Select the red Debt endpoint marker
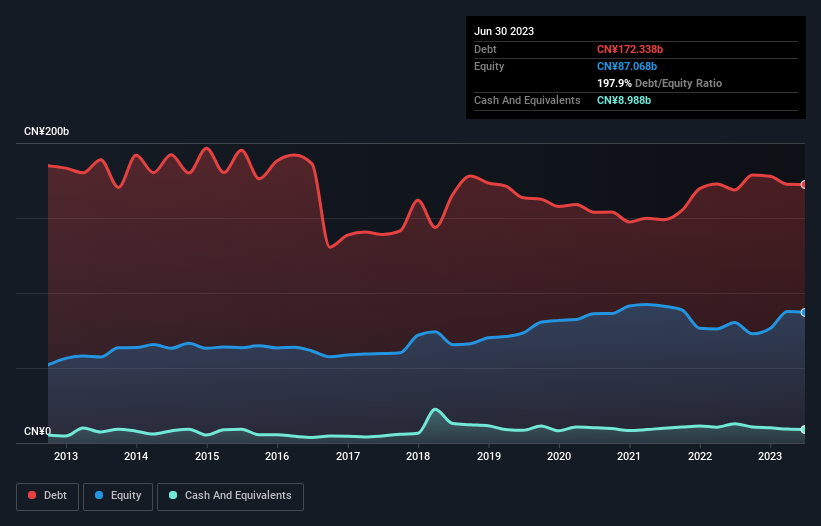The image size is (821, 526). (804, 185)
